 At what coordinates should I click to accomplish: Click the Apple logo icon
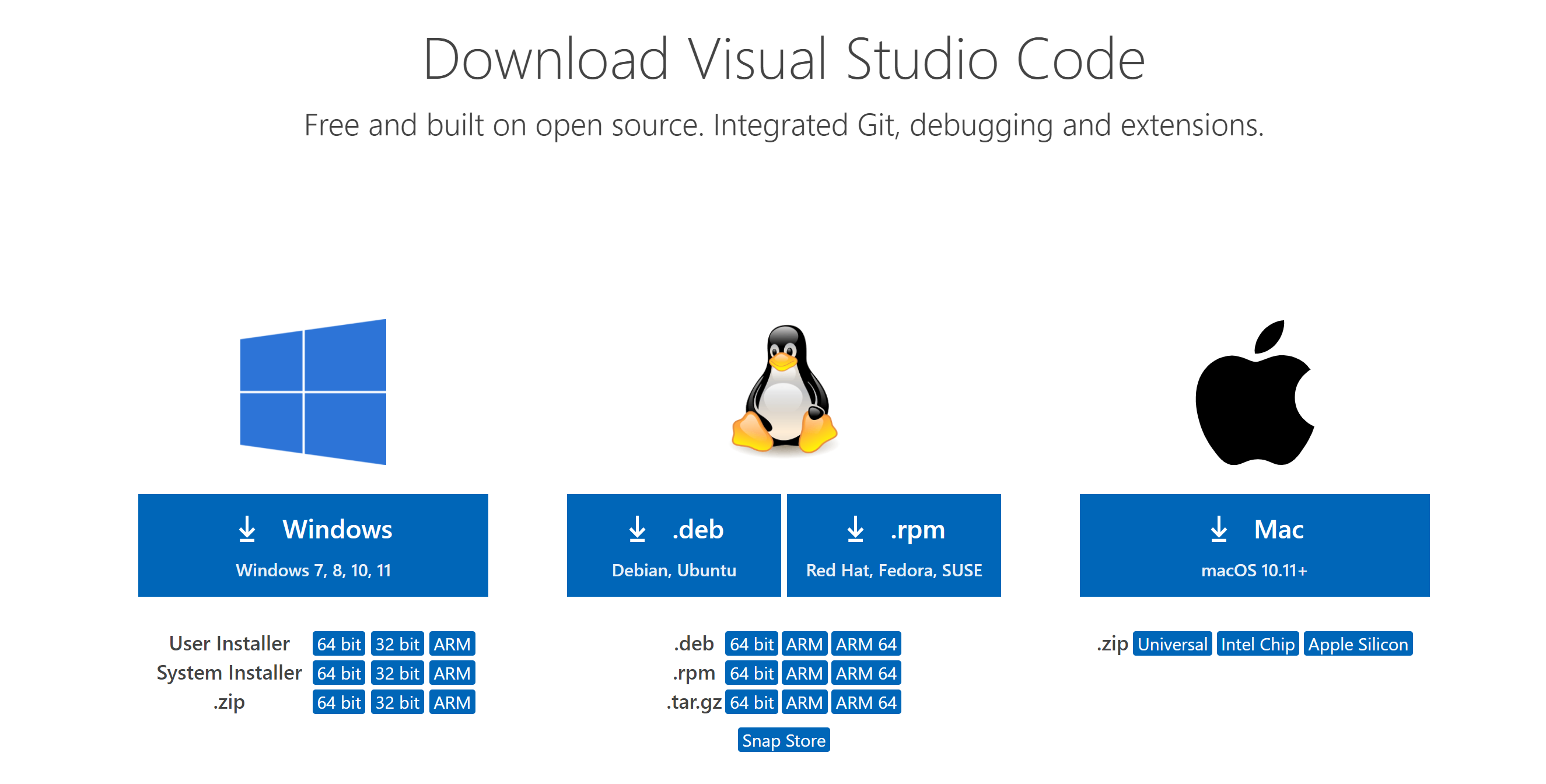click(1254, 393)
